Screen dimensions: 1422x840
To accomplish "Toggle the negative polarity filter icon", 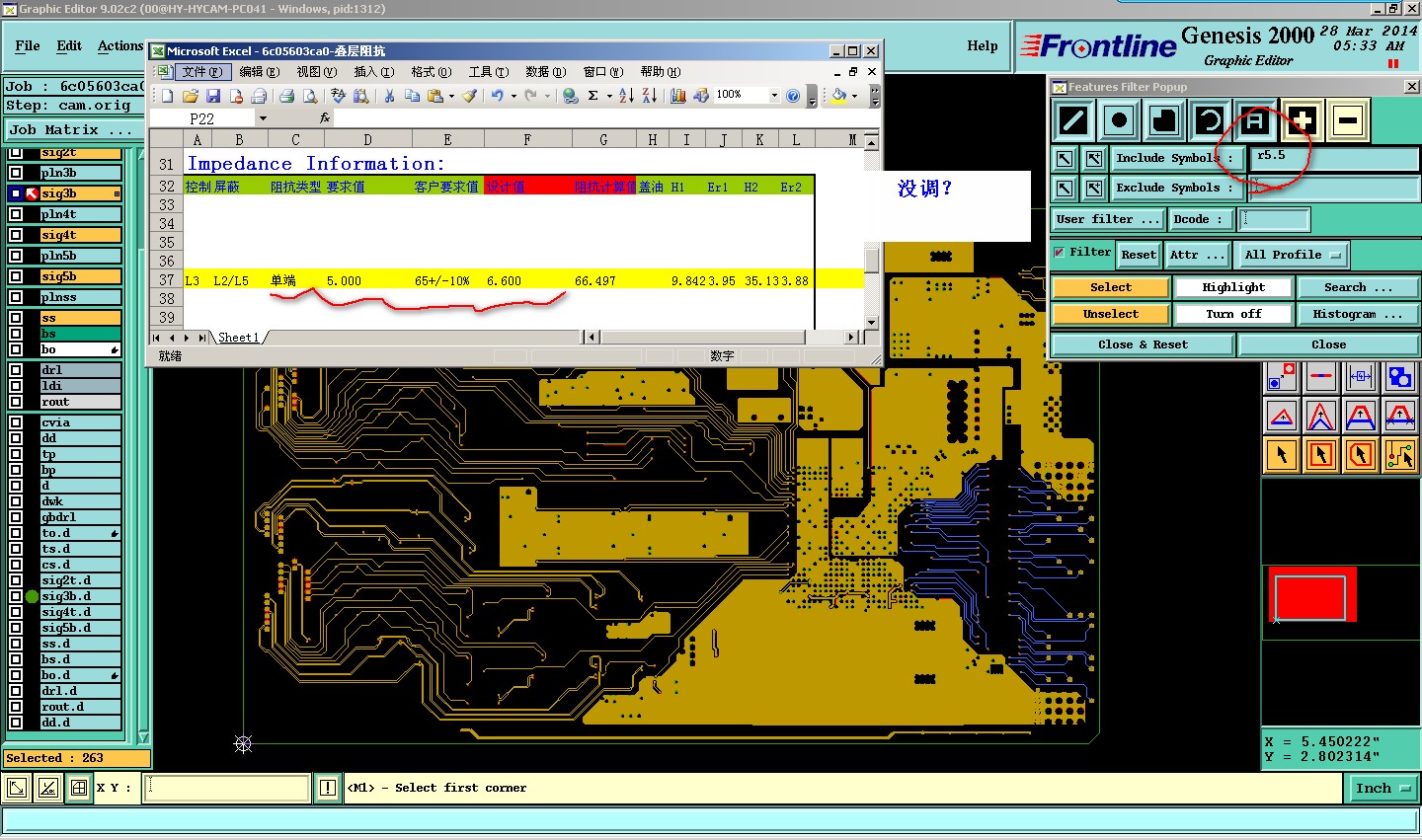I will point(1348,121).
